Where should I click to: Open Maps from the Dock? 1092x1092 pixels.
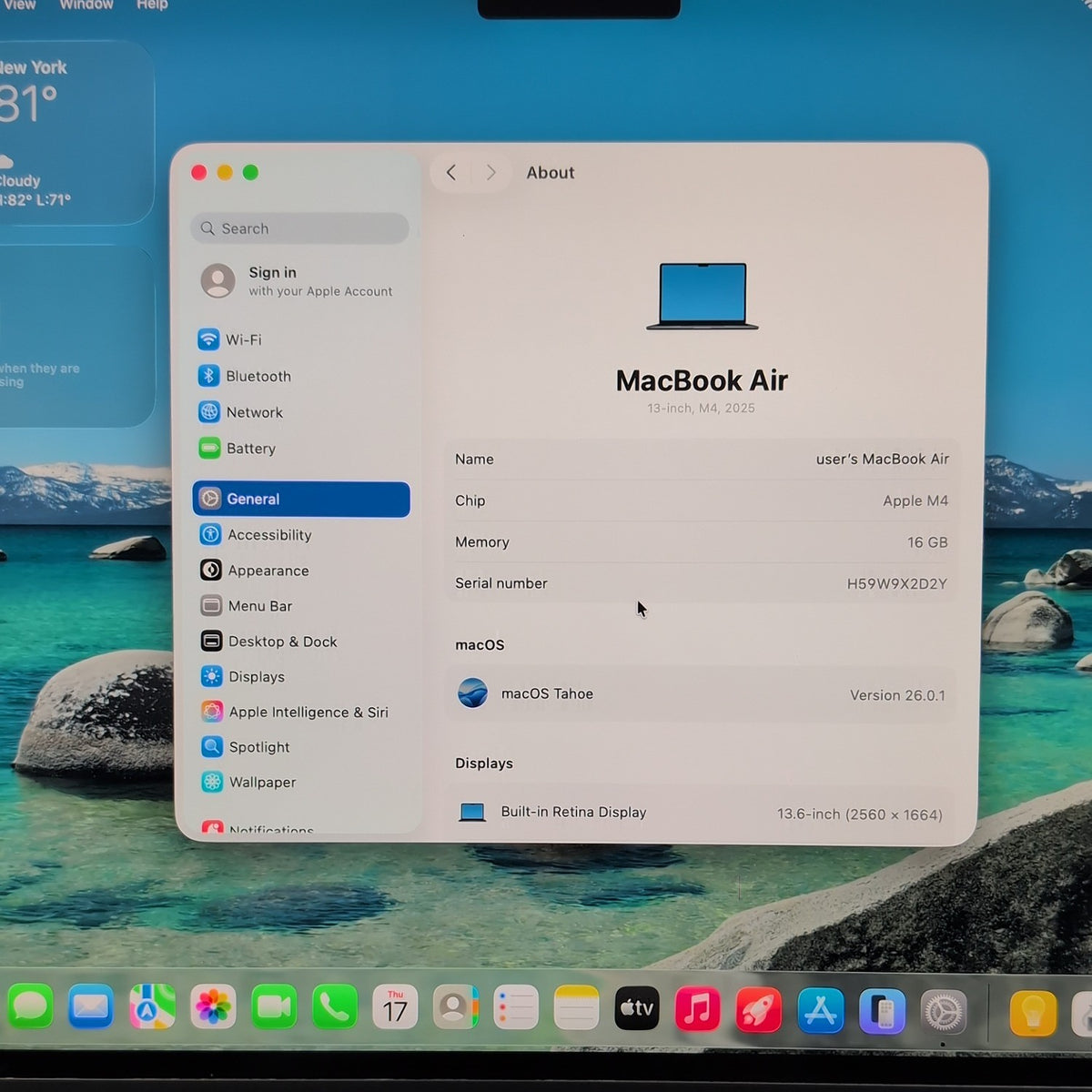[x=152, y=1007]
